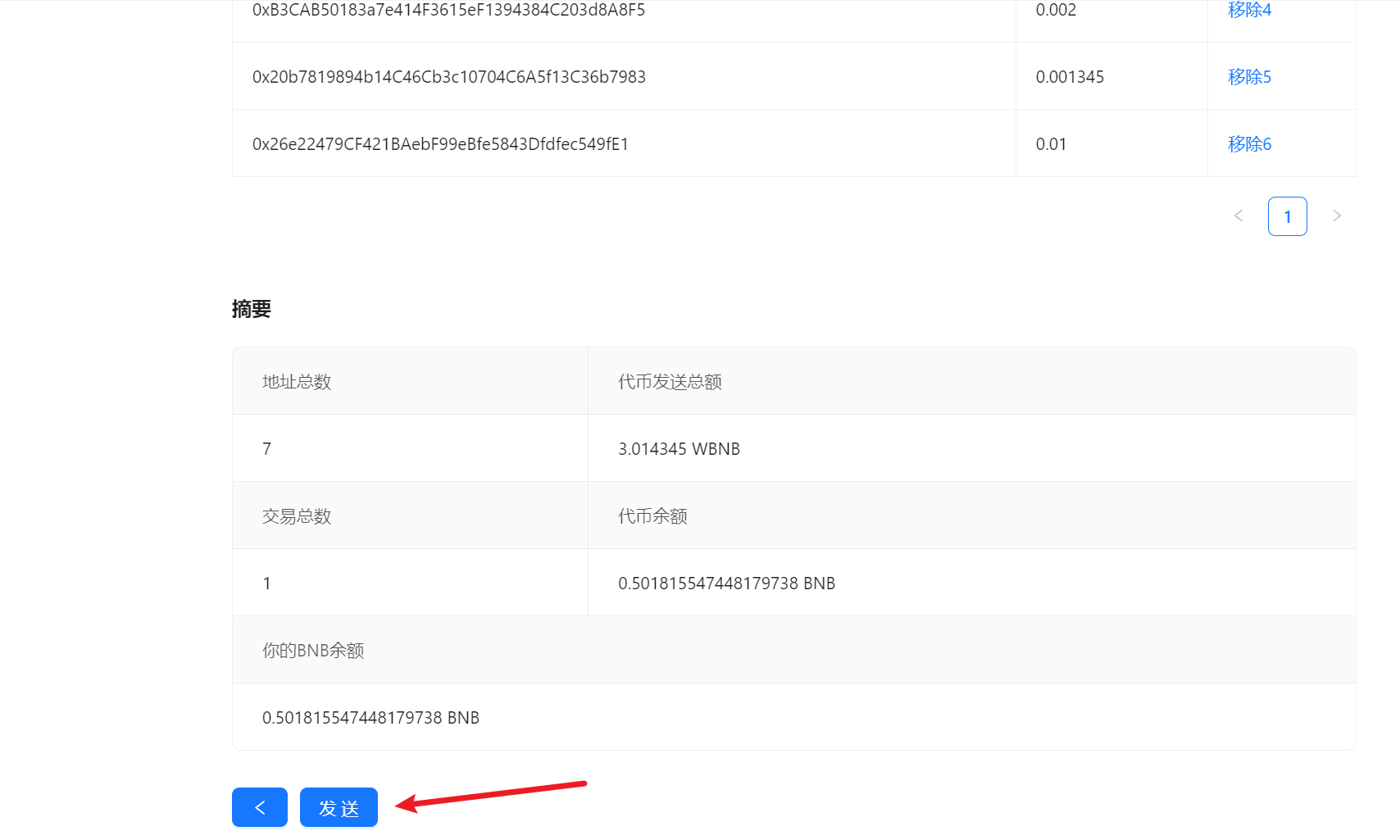Click the 交易总数 label cell
This screenshot has height=840, width=1400.
(x=297, y=516)
